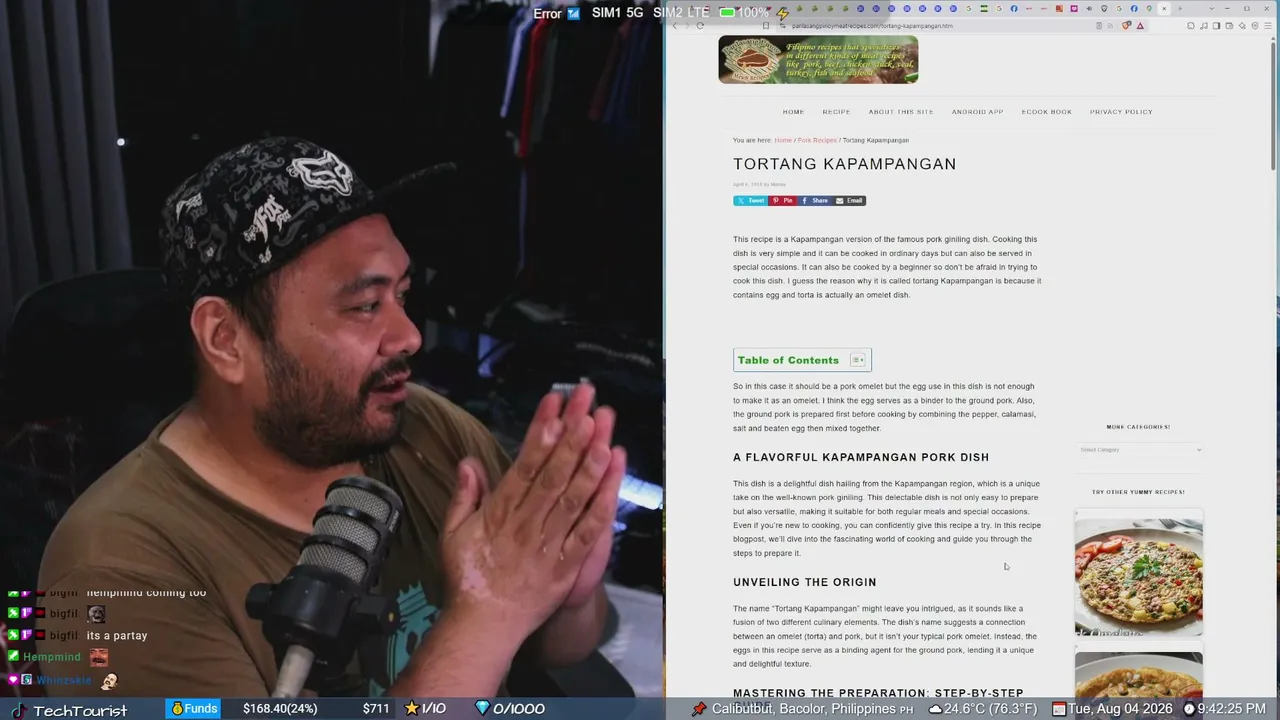Open the Select Category dropdown
This screenshot has height=720, width=1280.
pos(1139,450)
